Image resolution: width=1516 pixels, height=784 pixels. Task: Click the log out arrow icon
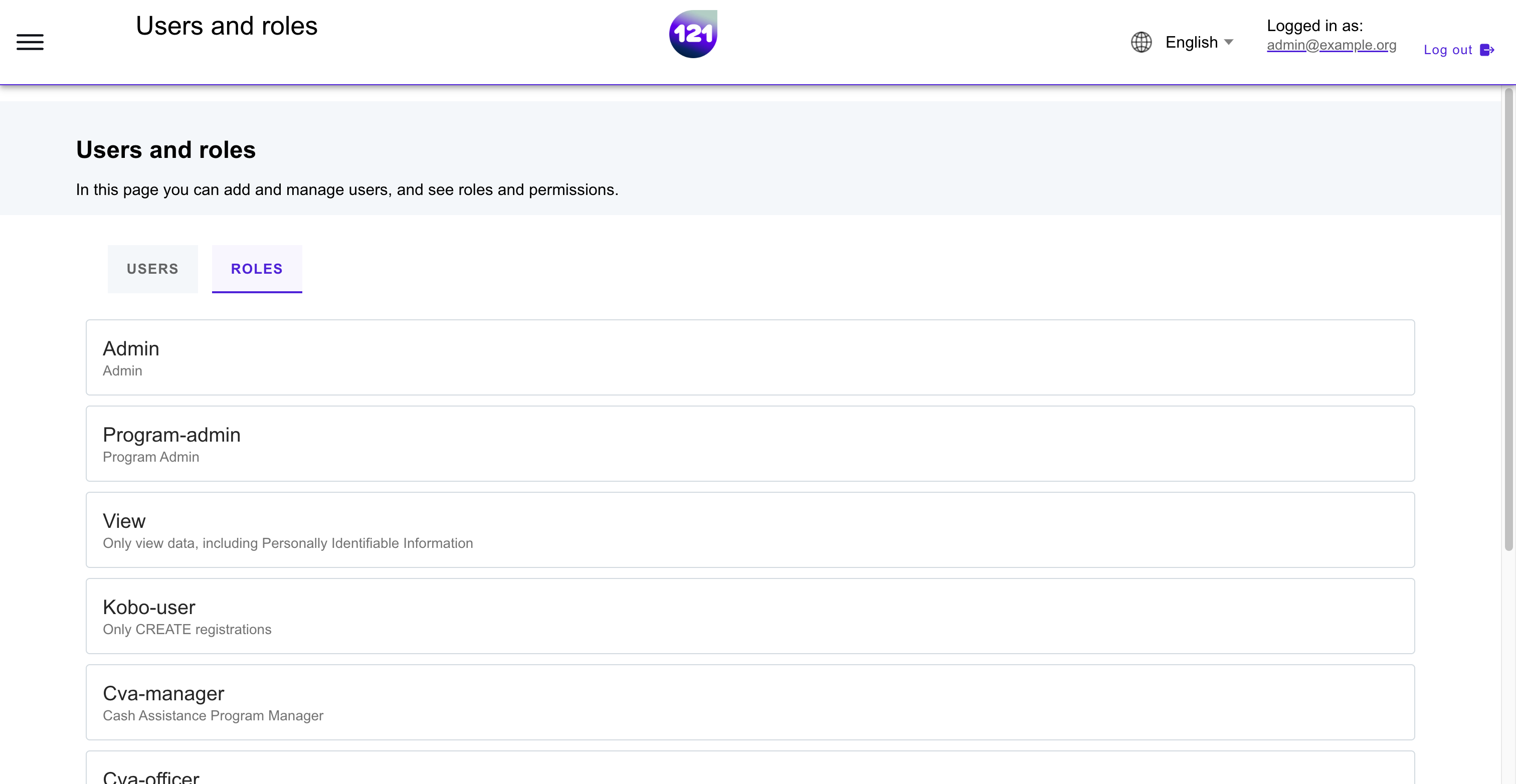(1487, 50)
